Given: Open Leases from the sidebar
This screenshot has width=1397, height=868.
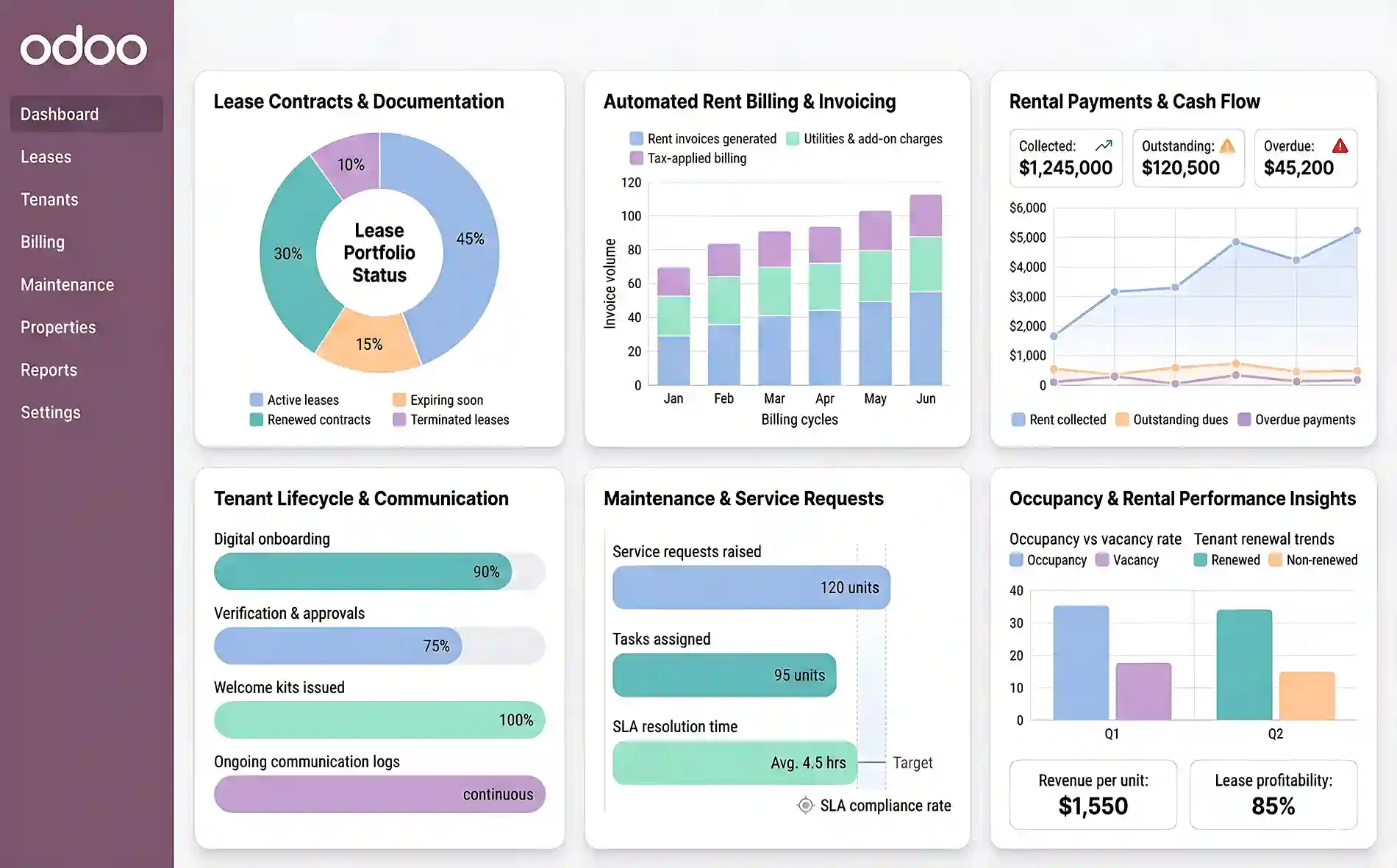Looking at the screenshot, I should [46, 157].
